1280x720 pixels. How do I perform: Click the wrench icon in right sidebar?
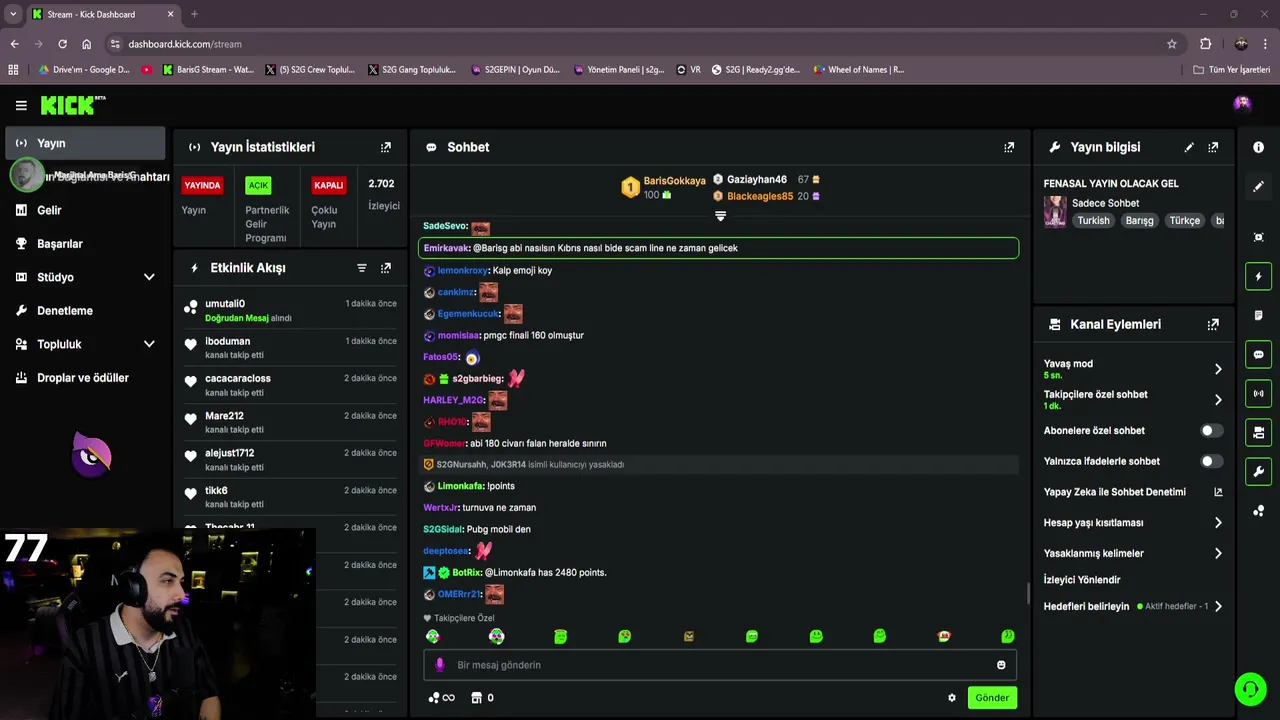click(1258, 471)
